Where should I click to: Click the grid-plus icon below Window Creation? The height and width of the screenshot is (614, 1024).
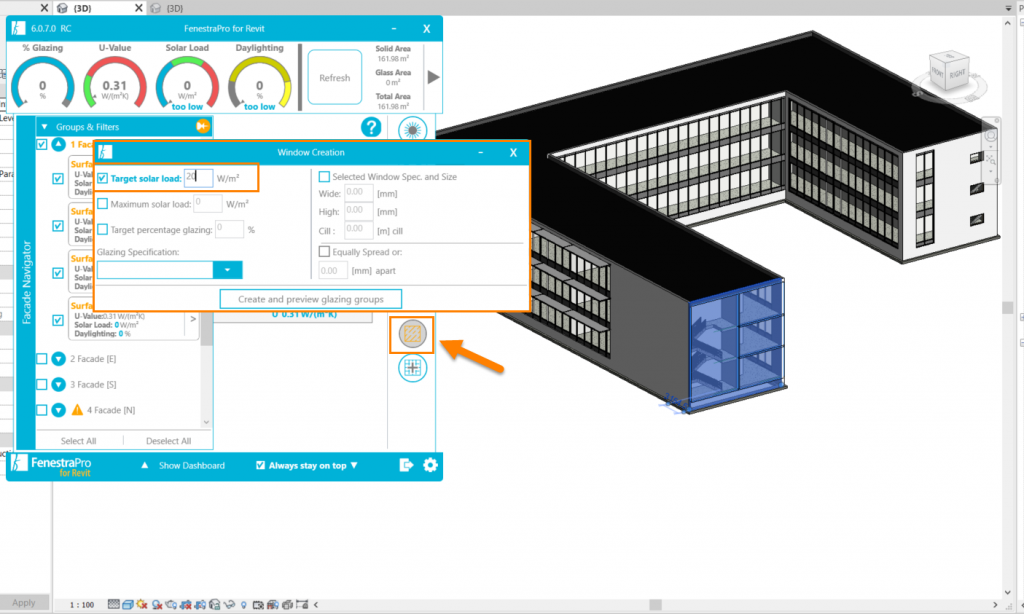(x=412, y=368)
